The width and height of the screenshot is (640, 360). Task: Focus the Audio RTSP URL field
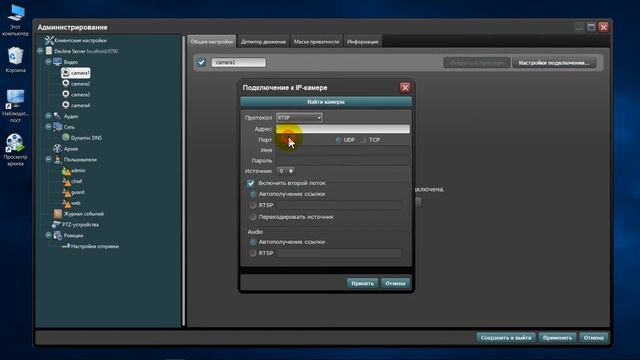click(x=338, y=253)
